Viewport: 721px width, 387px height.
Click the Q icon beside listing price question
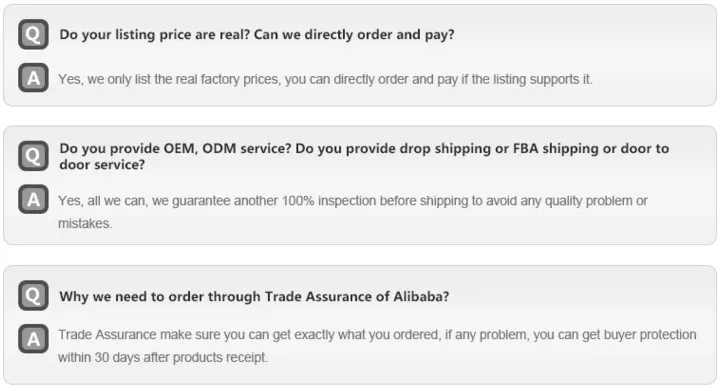tap(33, 34)
